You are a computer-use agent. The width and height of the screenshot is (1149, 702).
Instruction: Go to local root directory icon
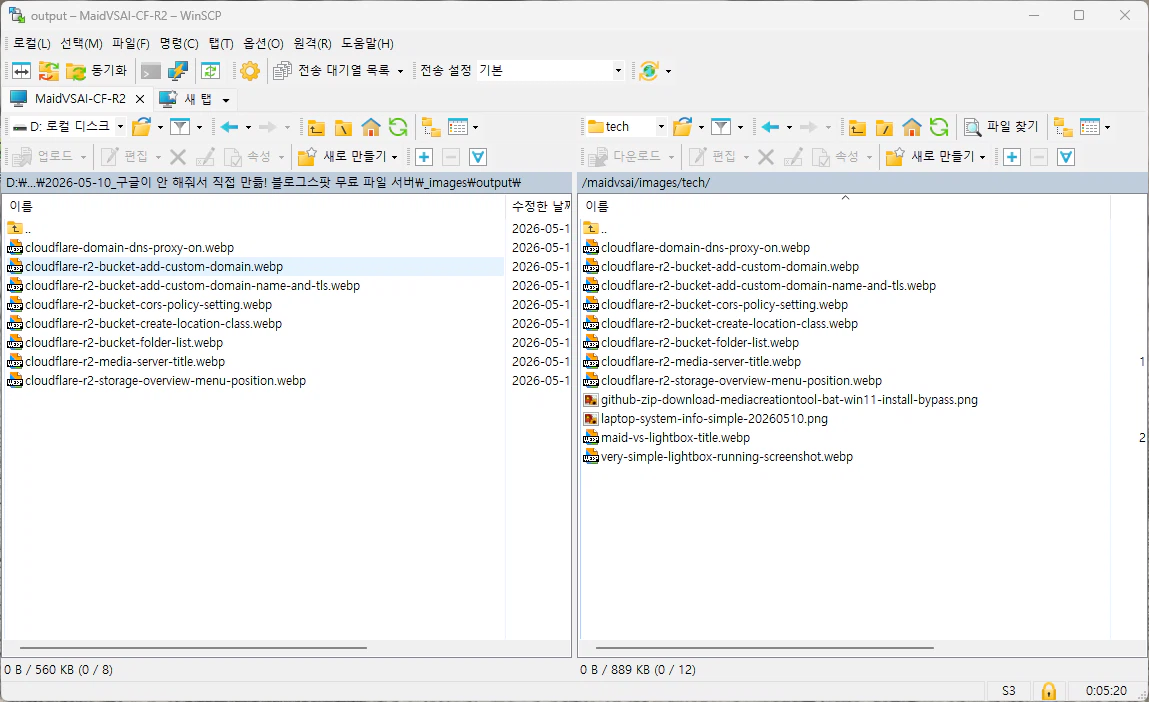pyautogui.click(x=343, y=128)
